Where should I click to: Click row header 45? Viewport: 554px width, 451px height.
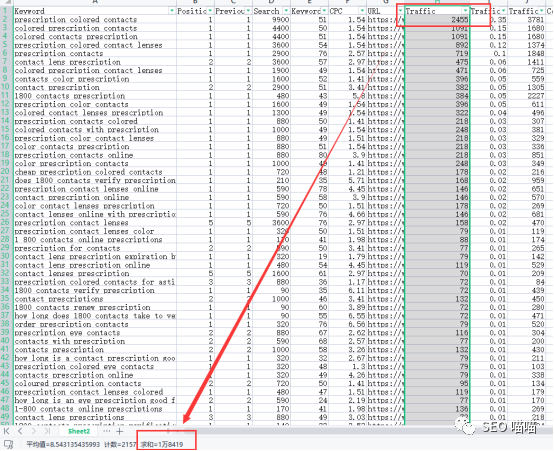[6, 383]
